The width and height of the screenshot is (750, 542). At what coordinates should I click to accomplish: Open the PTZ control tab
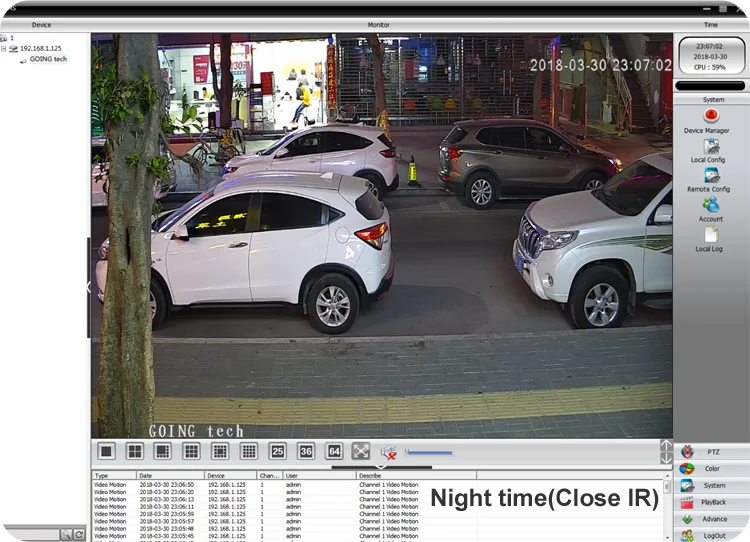(x=712, y=452)
